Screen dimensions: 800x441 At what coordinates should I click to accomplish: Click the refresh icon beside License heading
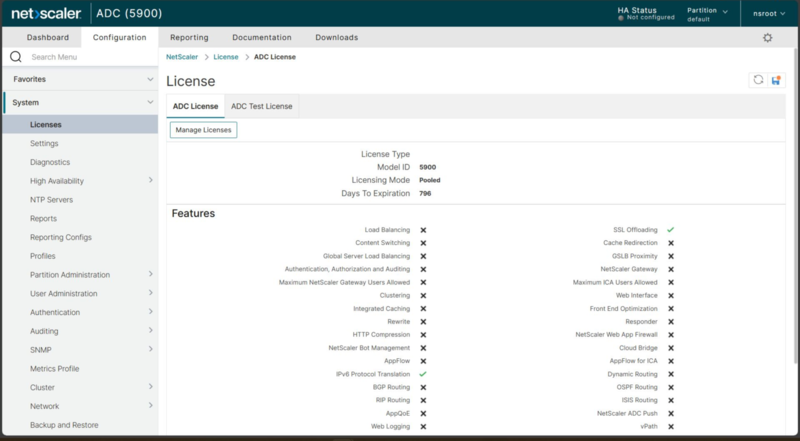coord(758,80)
